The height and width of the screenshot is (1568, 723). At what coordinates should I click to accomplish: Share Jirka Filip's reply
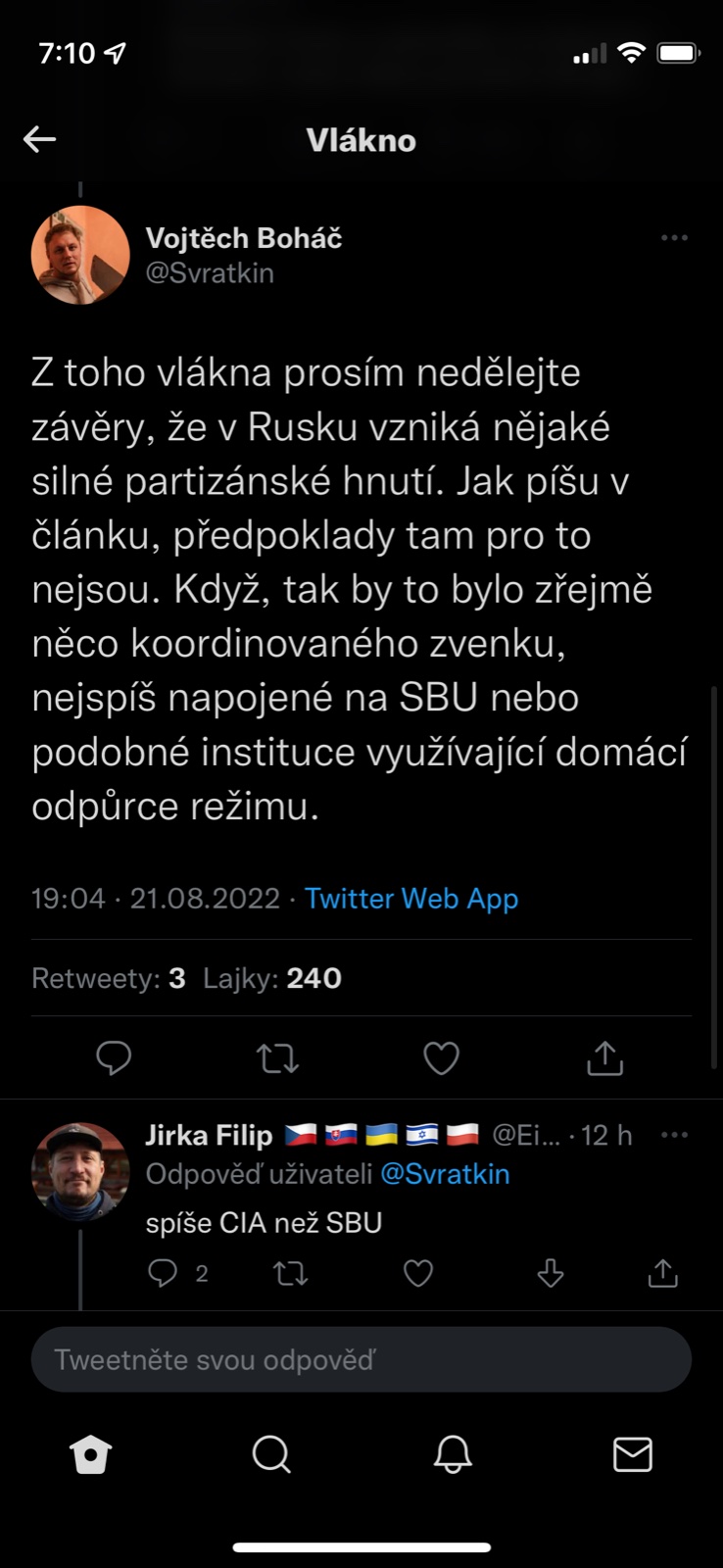663,1273
